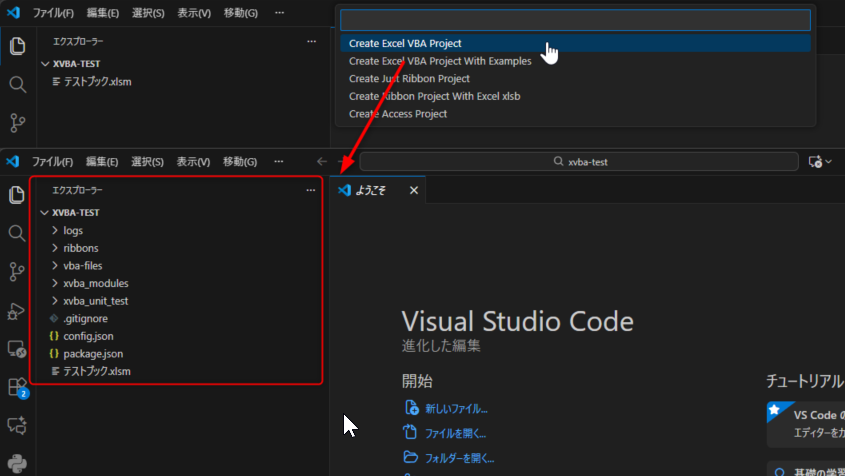Collapse XVBA-TEST folder in upper explorer
The image size is (845, 476).
(x=45, y=64)
